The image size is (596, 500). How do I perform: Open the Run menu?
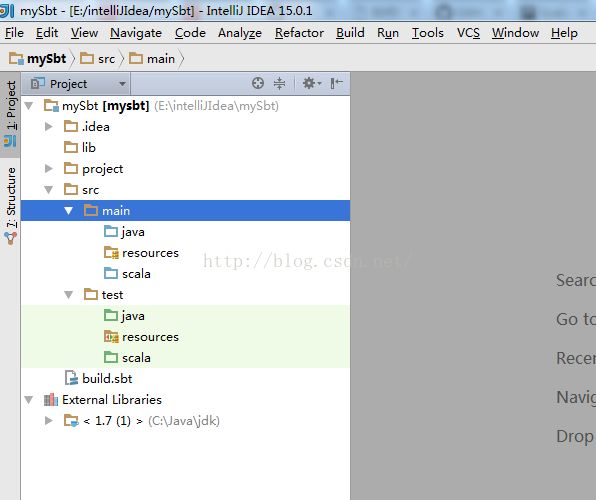click(x=388, y=33)
